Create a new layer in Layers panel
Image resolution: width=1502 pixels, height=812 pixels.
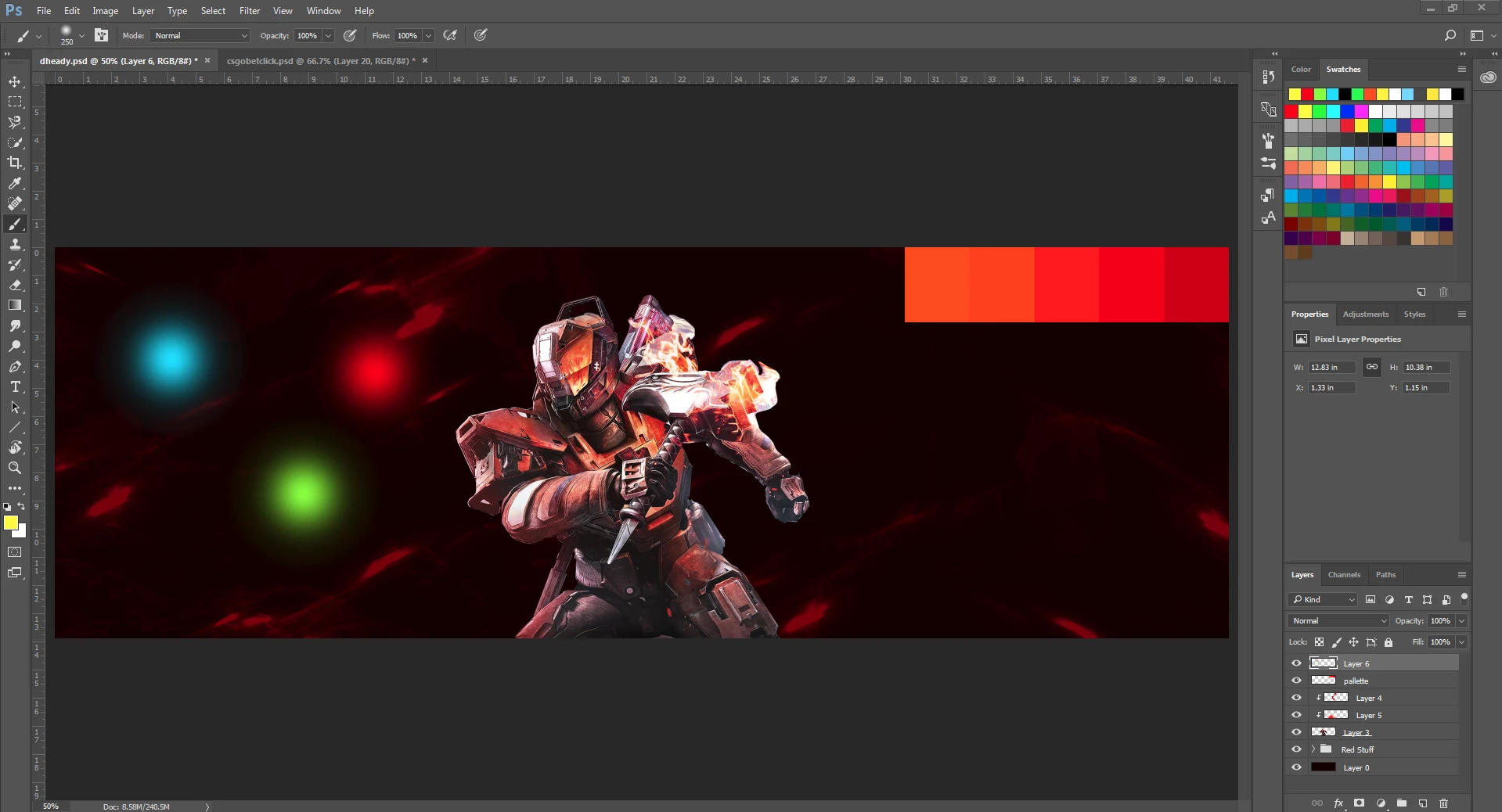[1423, 803]
